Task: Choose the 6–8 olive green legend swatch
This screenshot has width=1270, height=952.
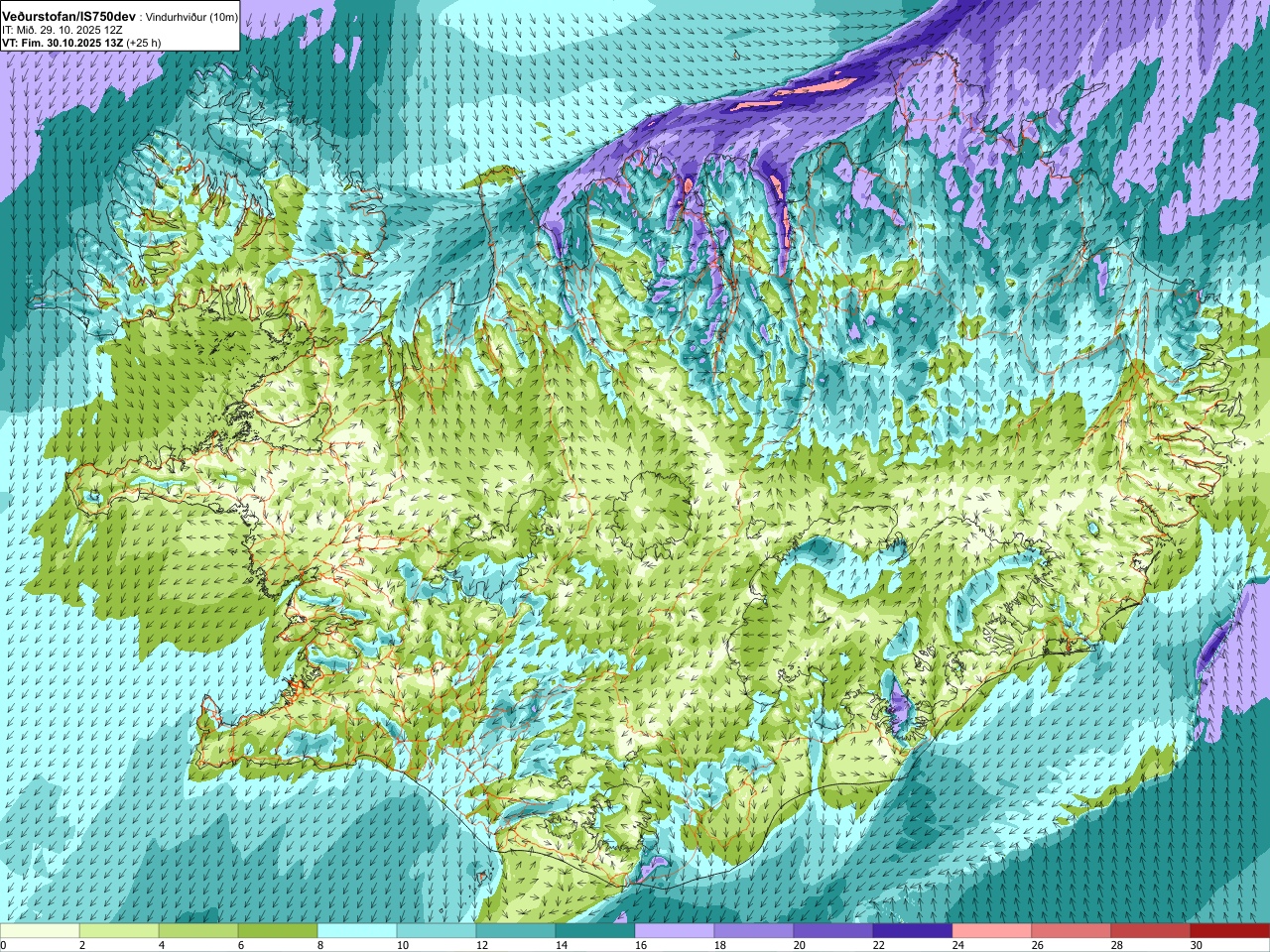Action: tap(278, 931)
